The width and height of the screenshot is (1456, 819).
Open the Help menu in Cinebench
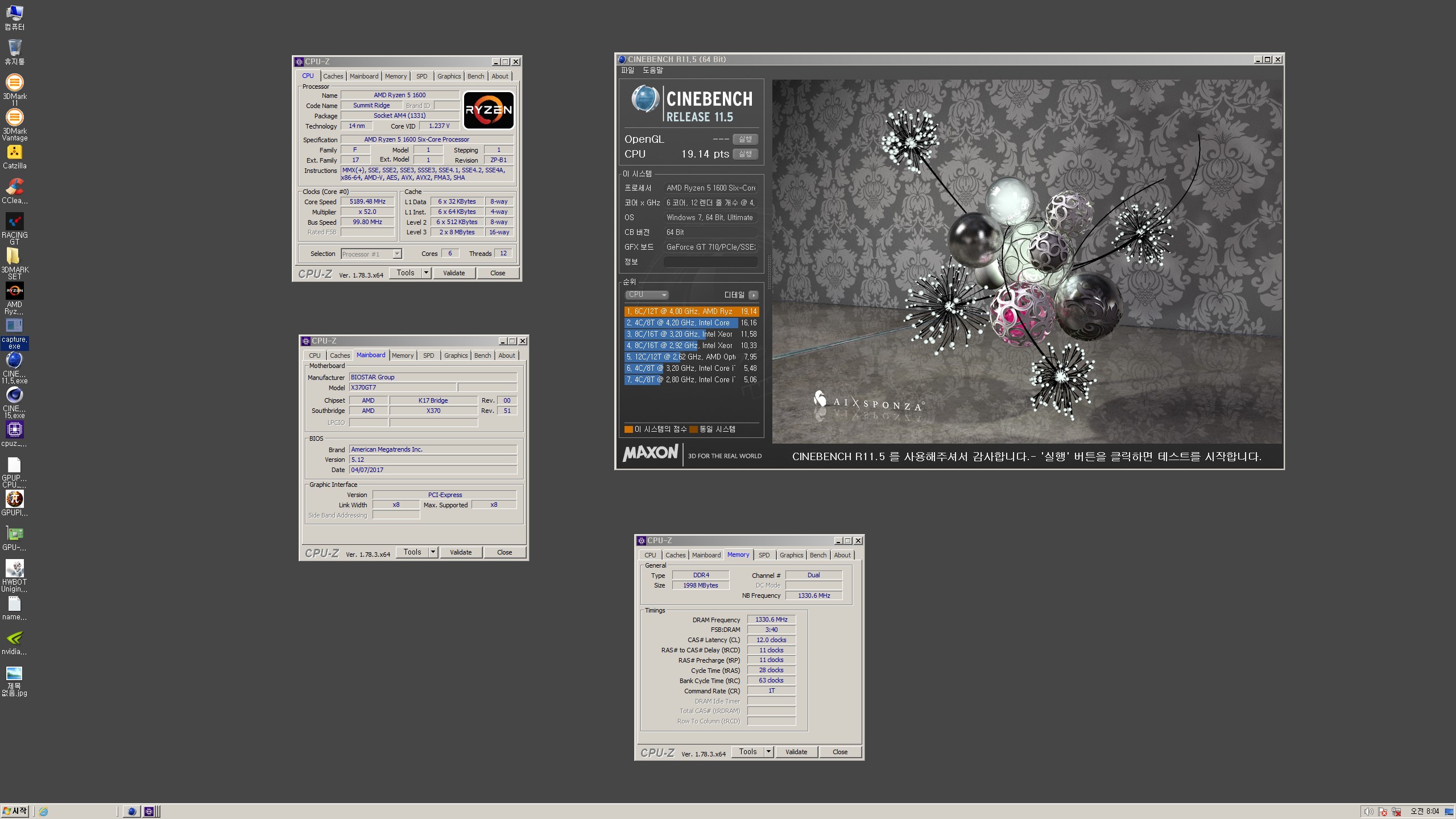click(x=653, y=71)
